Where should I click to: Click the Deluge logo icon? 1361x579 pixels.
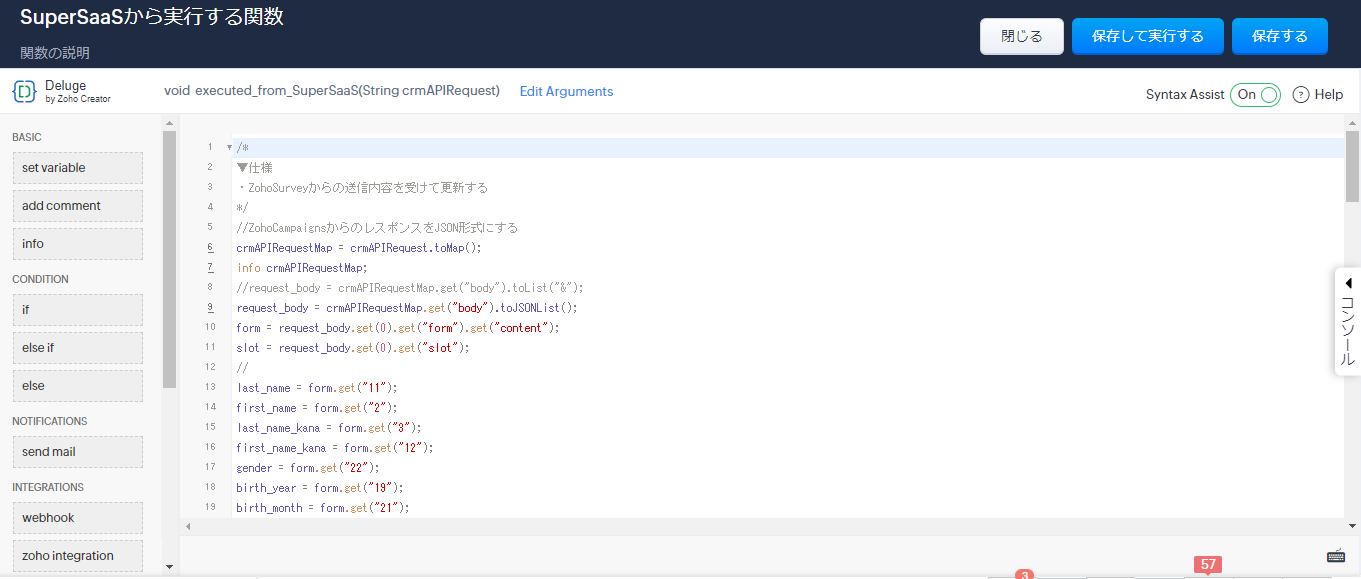[24, 92]
